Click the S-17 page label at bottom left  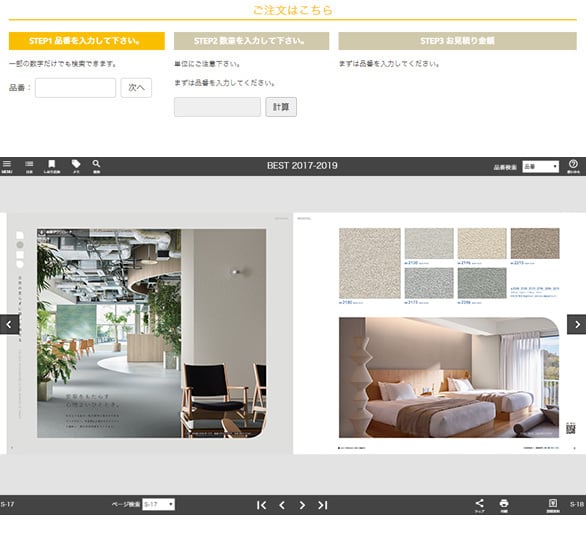tap(7, 504)
